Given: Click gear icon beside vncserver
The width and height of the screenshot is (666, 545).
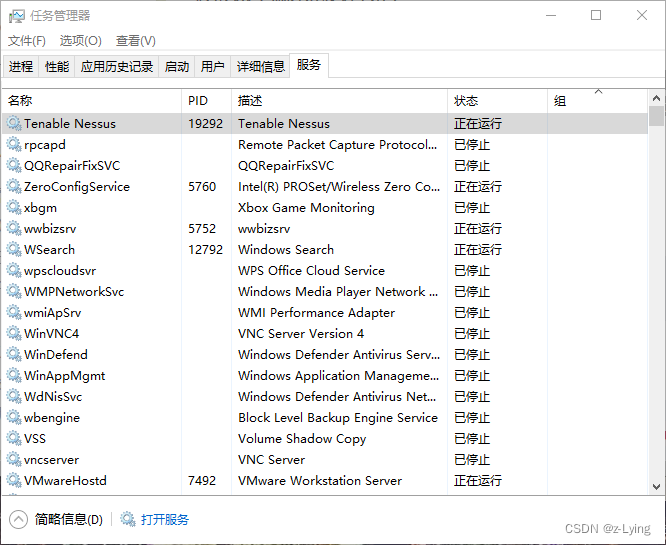Looking at the screenshot, I should click(14, 460).
